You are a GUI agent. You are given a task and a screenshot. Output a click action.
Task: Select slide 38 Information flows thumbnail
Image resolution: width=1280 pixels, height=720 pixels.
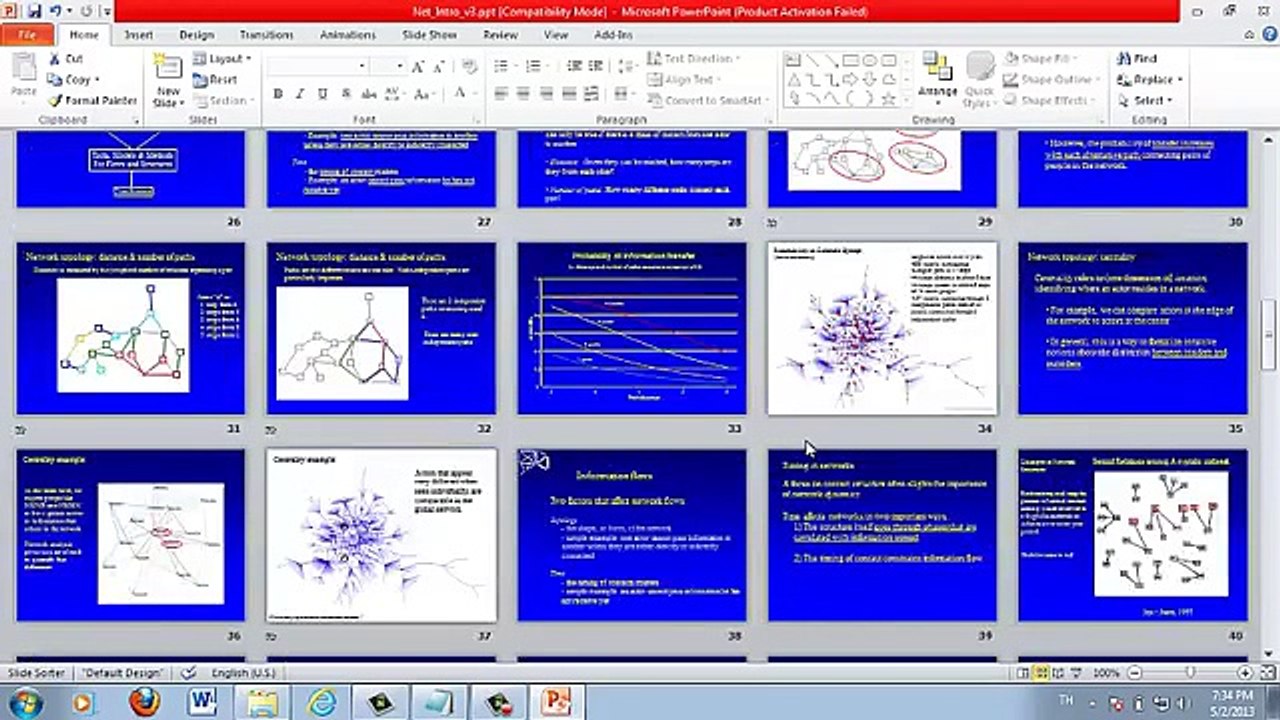click(632, 535)
